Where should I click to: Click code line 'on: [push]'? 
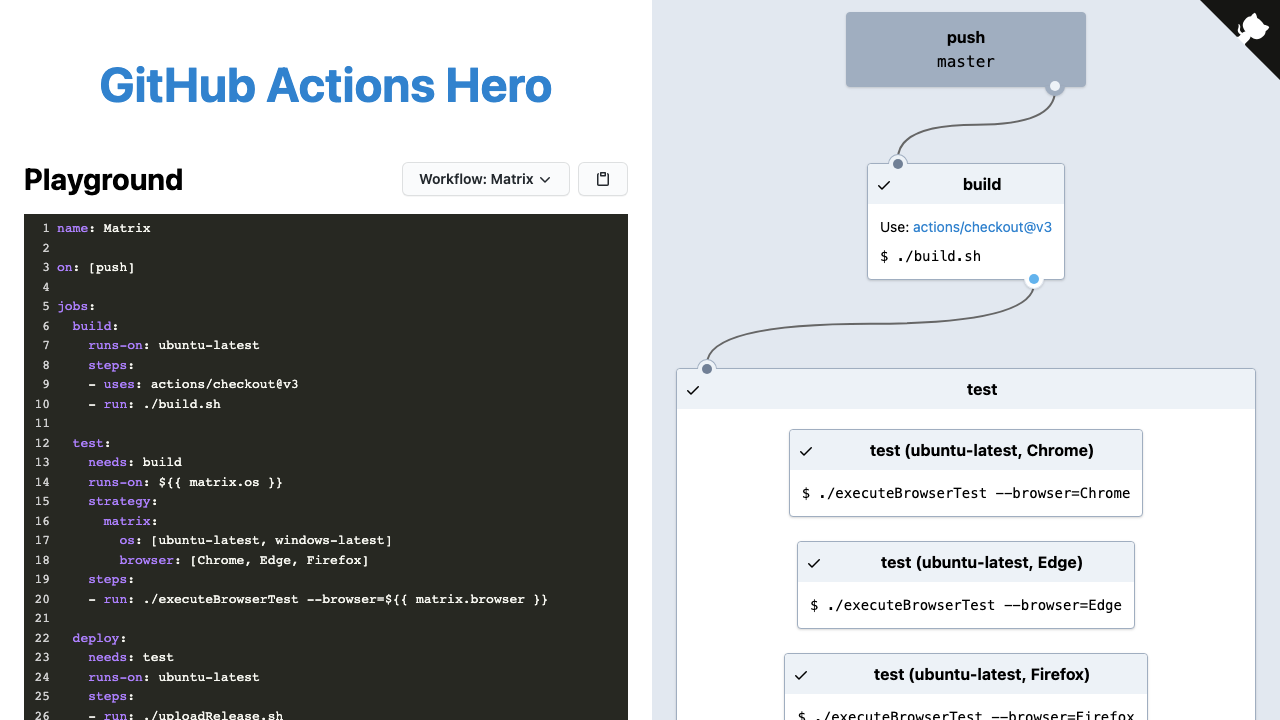pyautogui.click(x=96, y=267)
